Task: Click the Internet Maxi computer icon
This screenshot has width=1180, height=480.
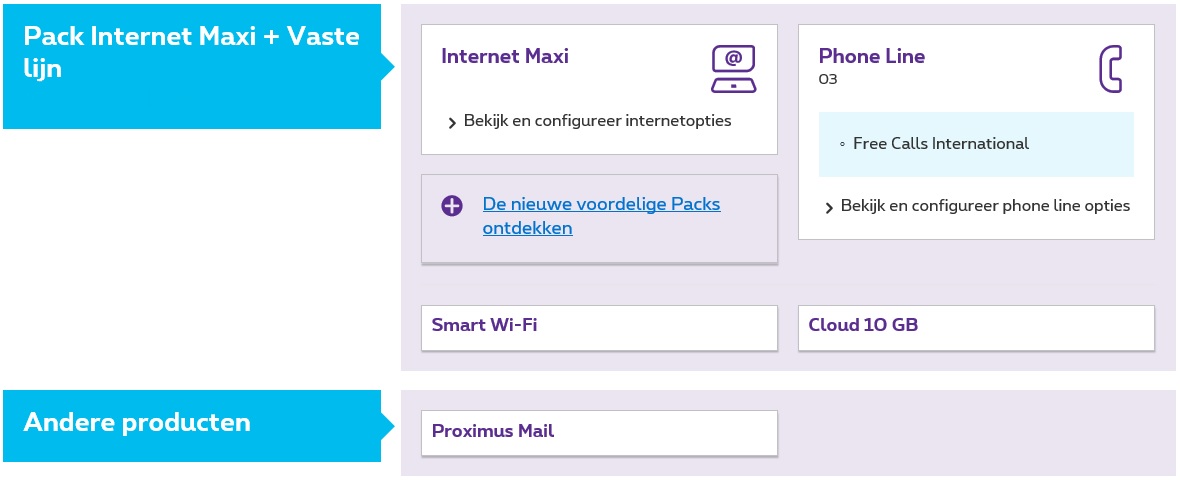Action: tap(733, 69)
